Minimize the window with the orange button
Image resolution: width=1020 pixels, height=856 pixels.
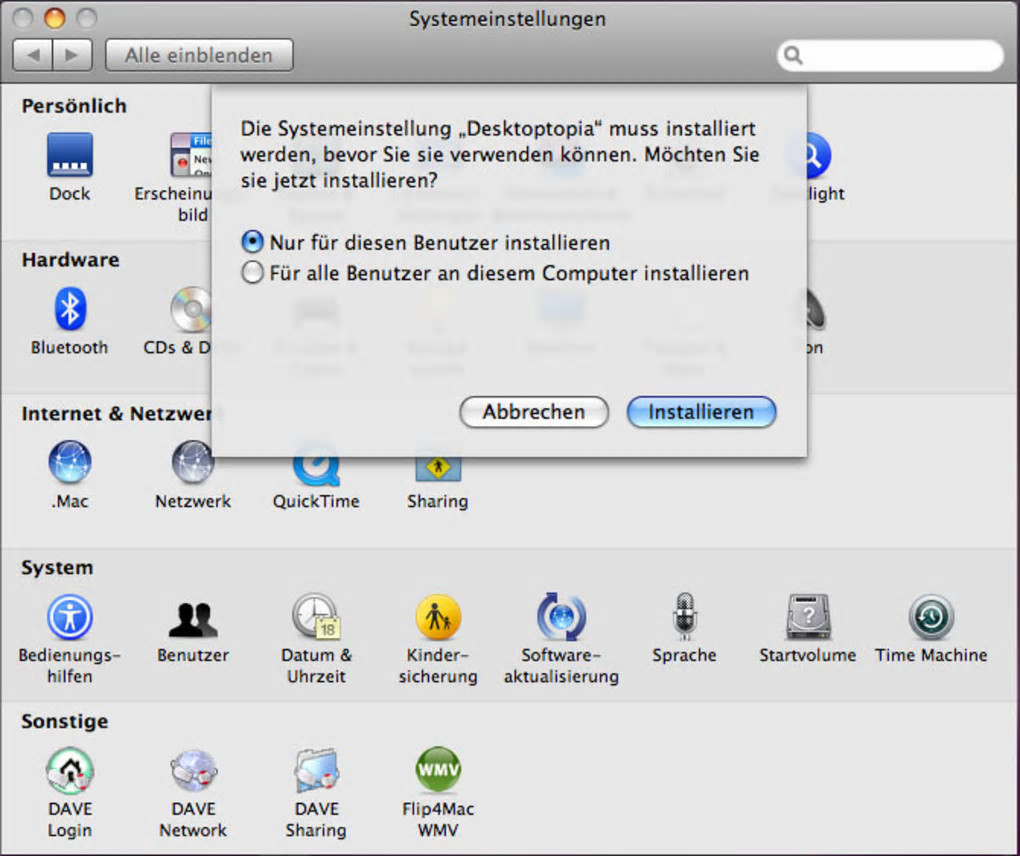55,18
